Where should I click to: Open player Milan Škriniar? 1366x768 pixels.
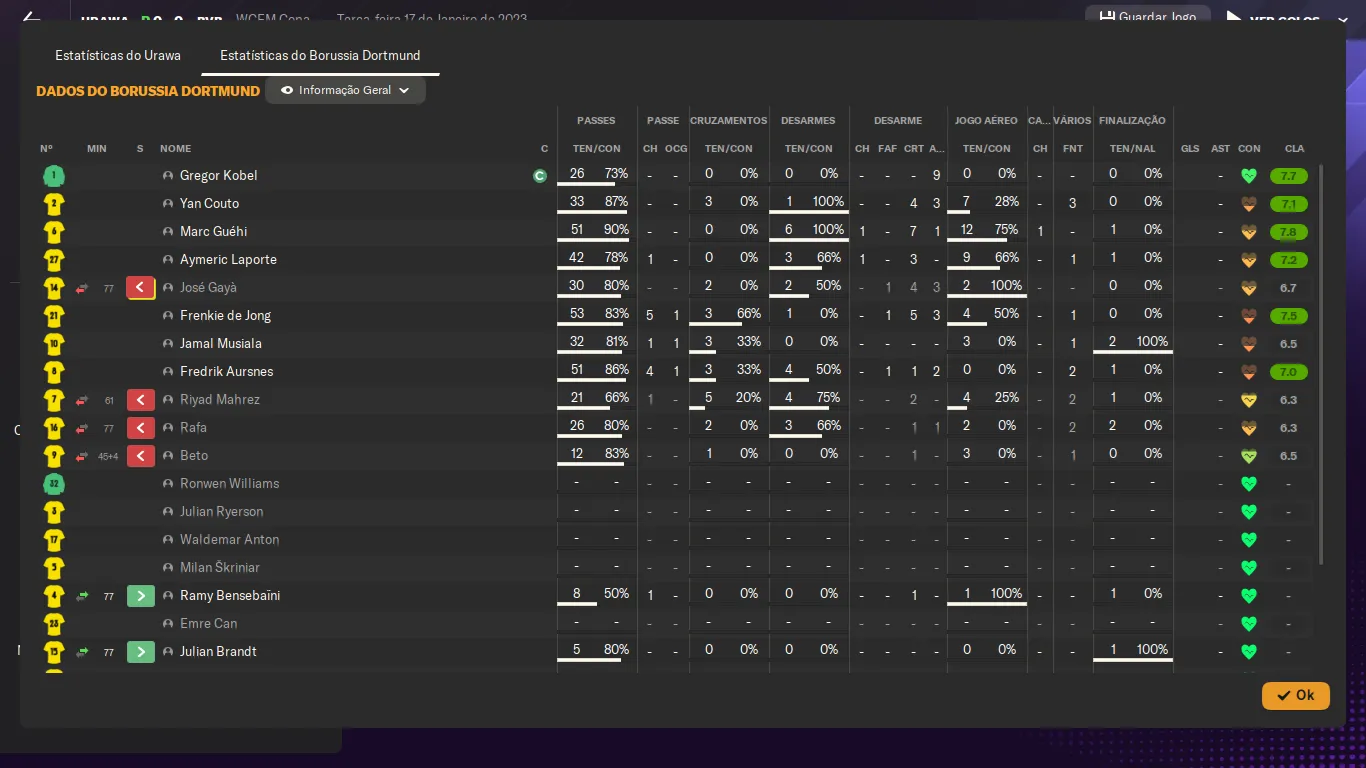pyautogui.click(x=220, y=568)
